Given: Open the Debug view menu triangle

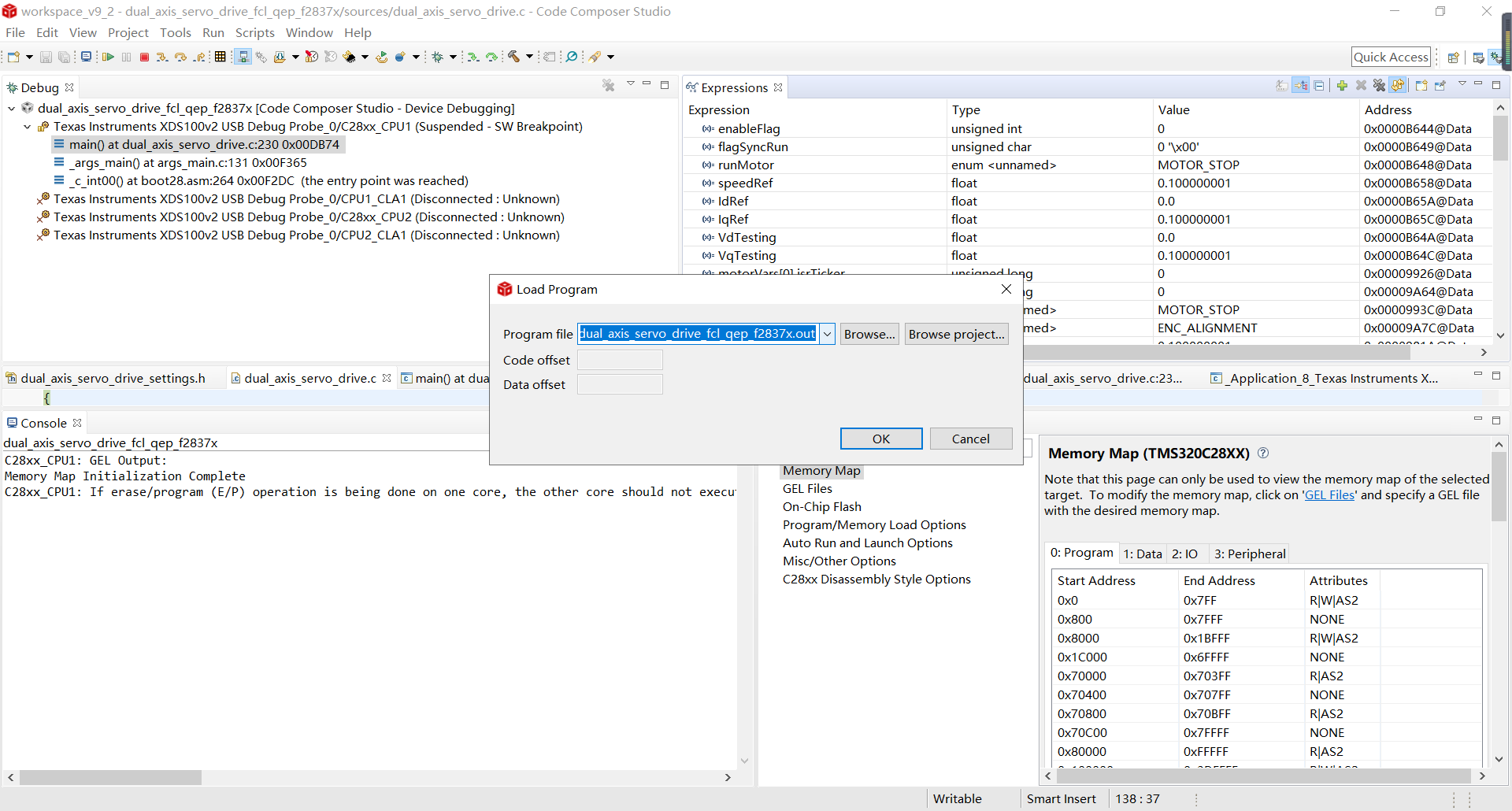Looking at the screenshot, I should tap(631, 83).
